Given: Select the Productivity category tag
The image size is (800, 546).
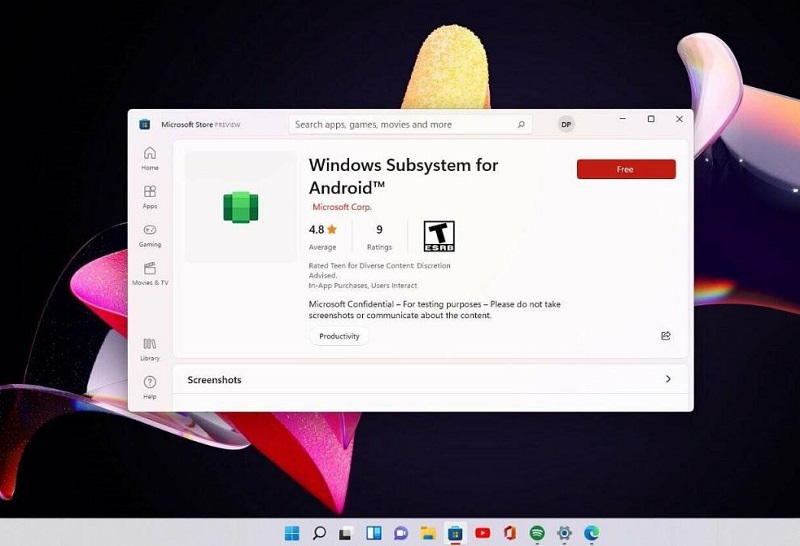Looking at the screenshot, I should (339, 336).
